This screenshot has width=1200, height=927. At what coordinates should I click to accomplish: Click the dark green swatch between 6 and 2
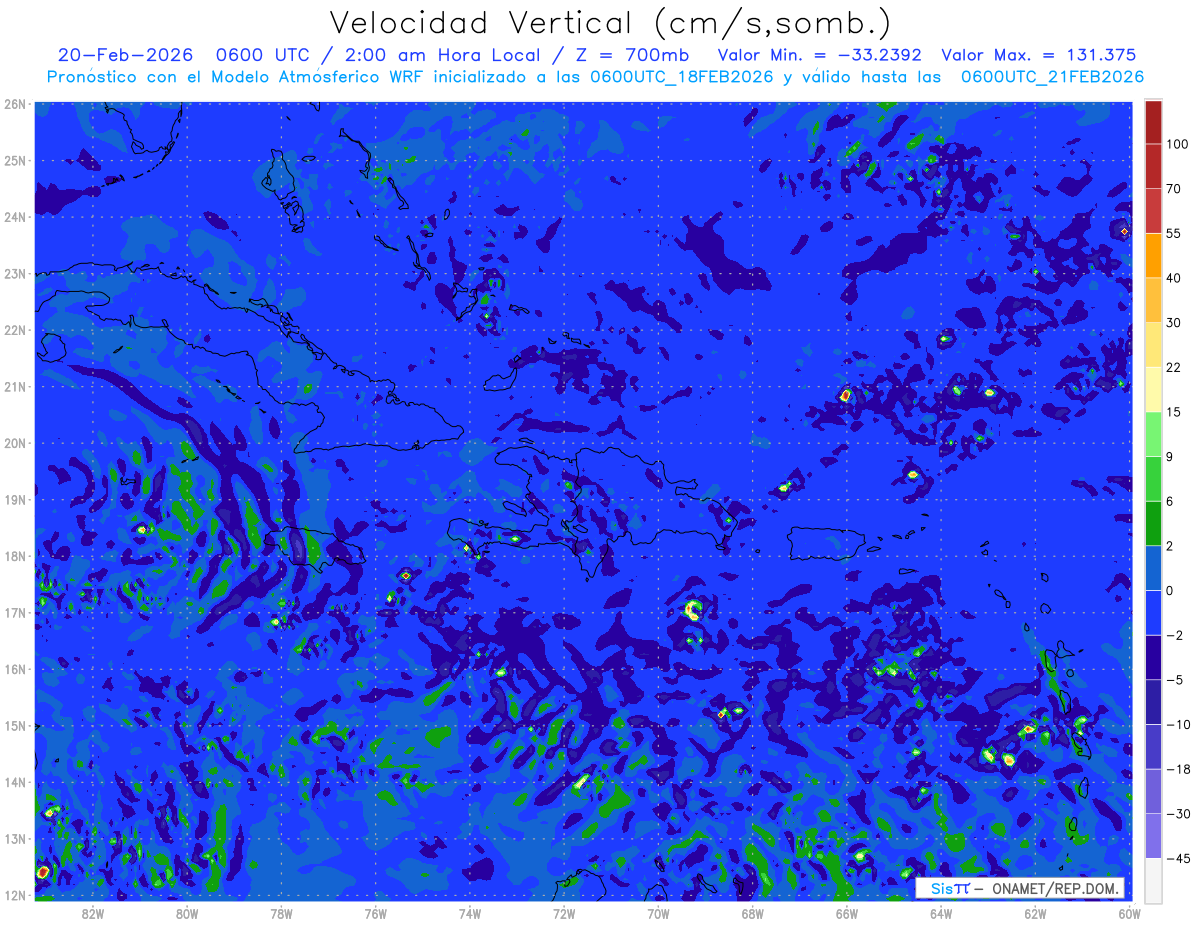point(1153,523)
